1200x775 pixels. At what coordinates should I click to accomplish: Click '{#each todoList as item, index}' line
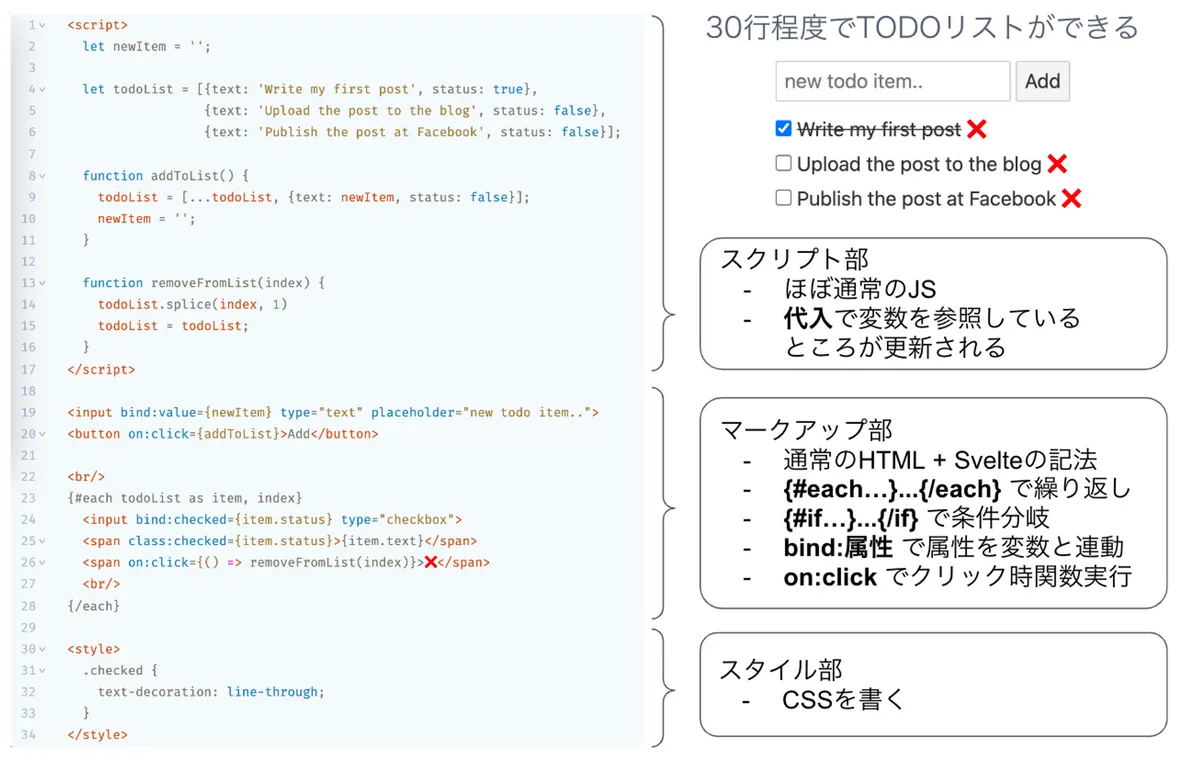point(185,498)
